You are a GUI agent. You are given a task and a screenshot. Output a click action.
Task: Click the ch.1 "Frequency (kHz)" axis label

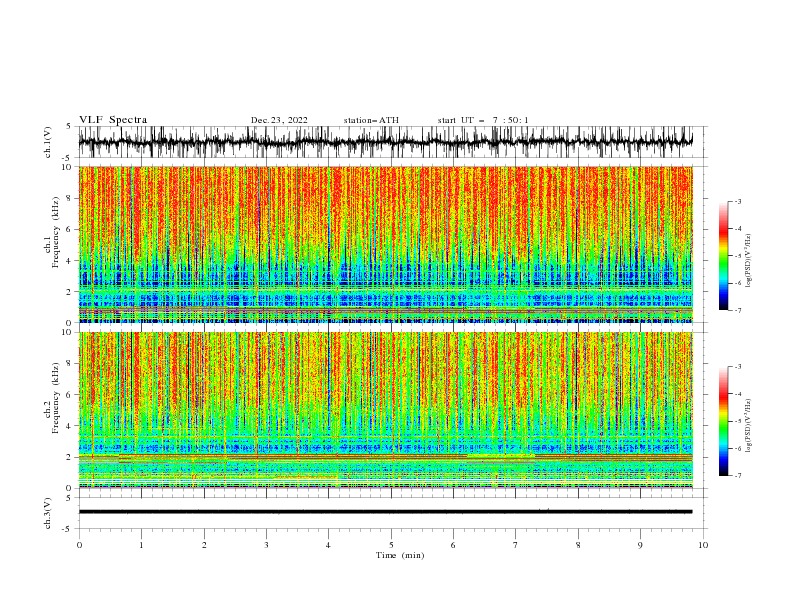[56, 233]
